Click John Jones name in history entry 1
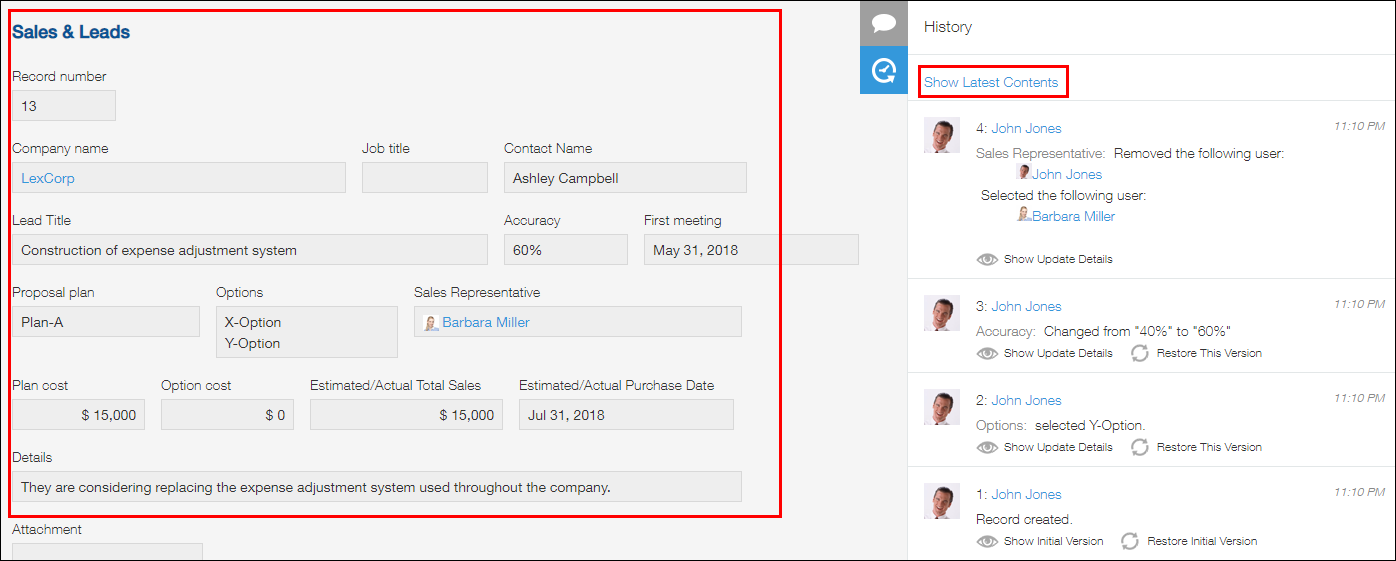1396x561 pixels. click(x=1026, y=494)
